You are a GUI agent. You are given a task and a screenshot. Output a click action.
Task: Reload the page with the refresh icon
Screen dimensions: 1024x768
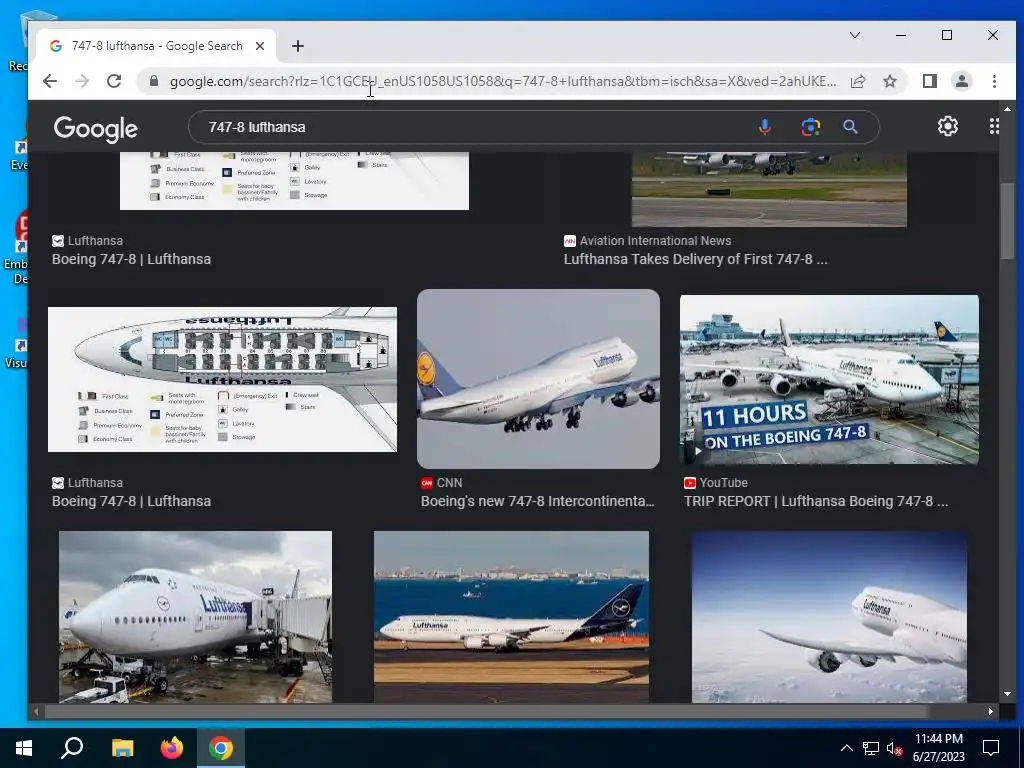click(114, 81)
